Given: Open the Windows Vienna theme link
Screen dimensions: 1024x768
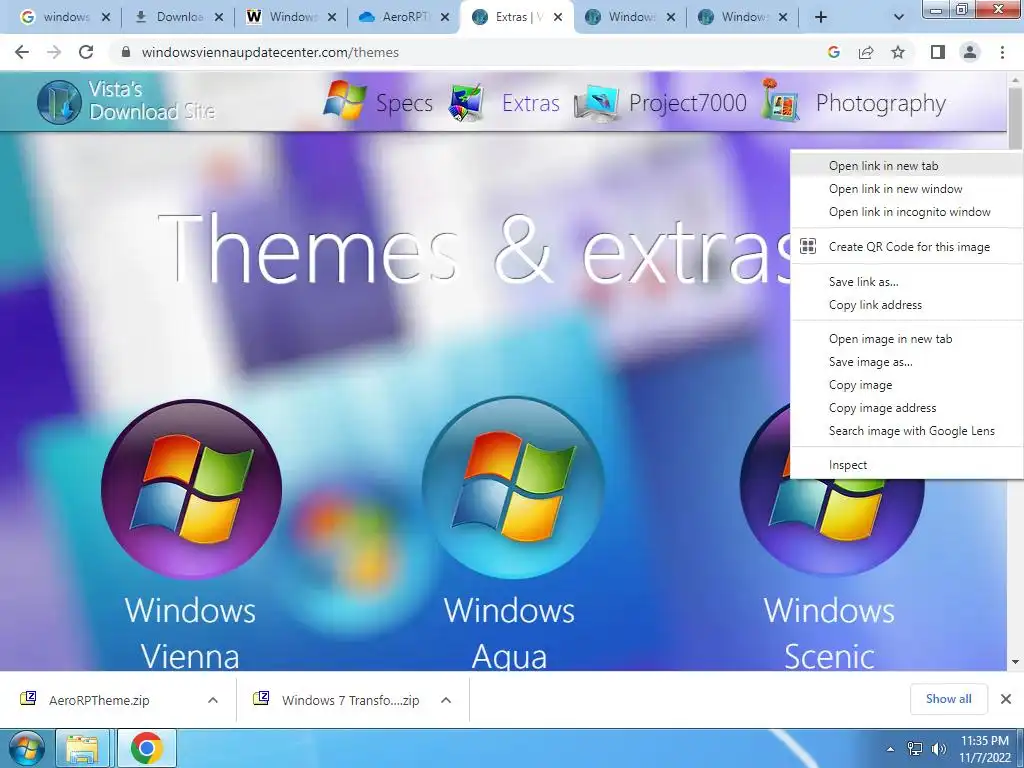Looking at the screenshot, I should point(190,633).
